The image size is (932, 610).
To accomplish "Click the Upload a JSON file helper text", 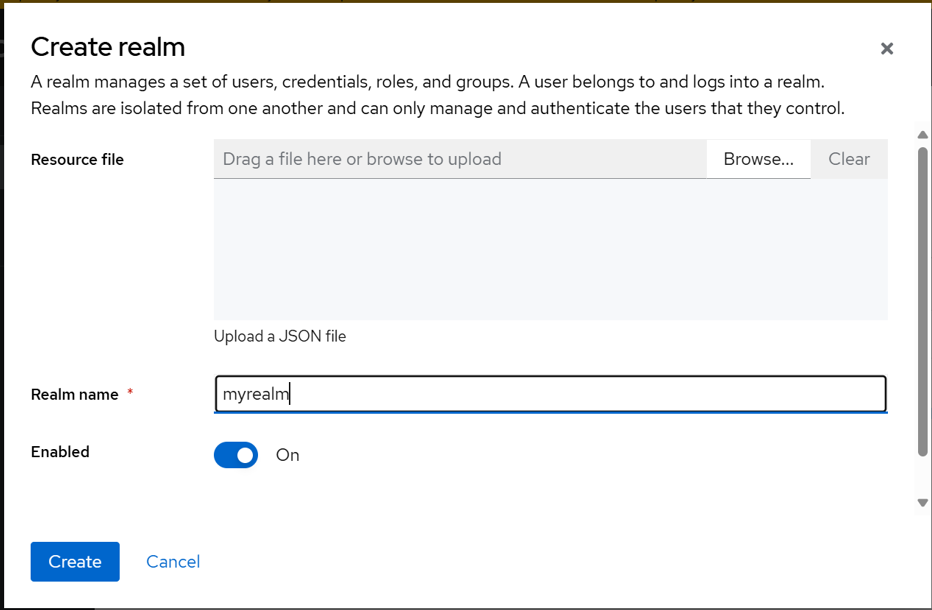I will point(280,337).
